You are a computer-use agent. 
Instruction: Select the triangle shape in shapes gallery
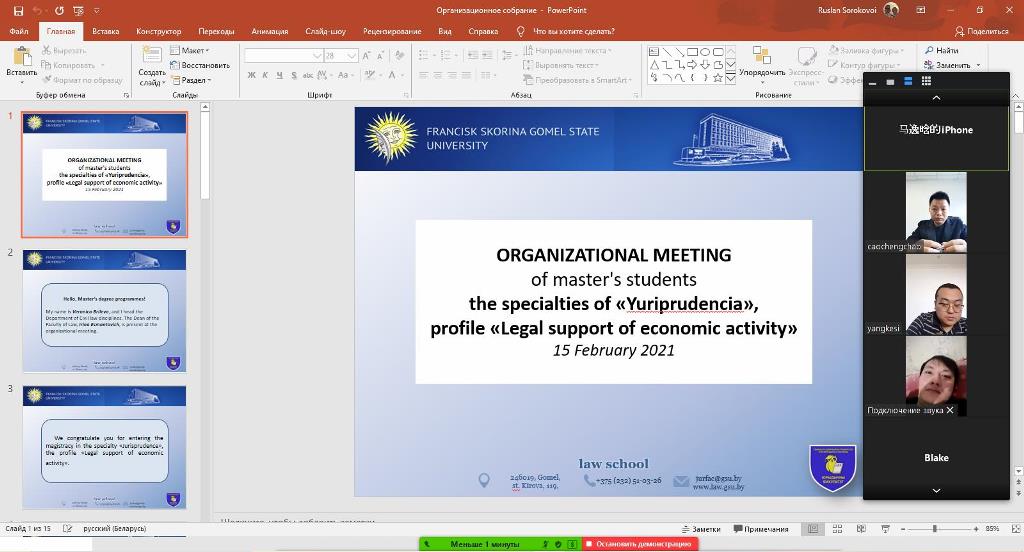pyautogui.click(x=654, y=65)
